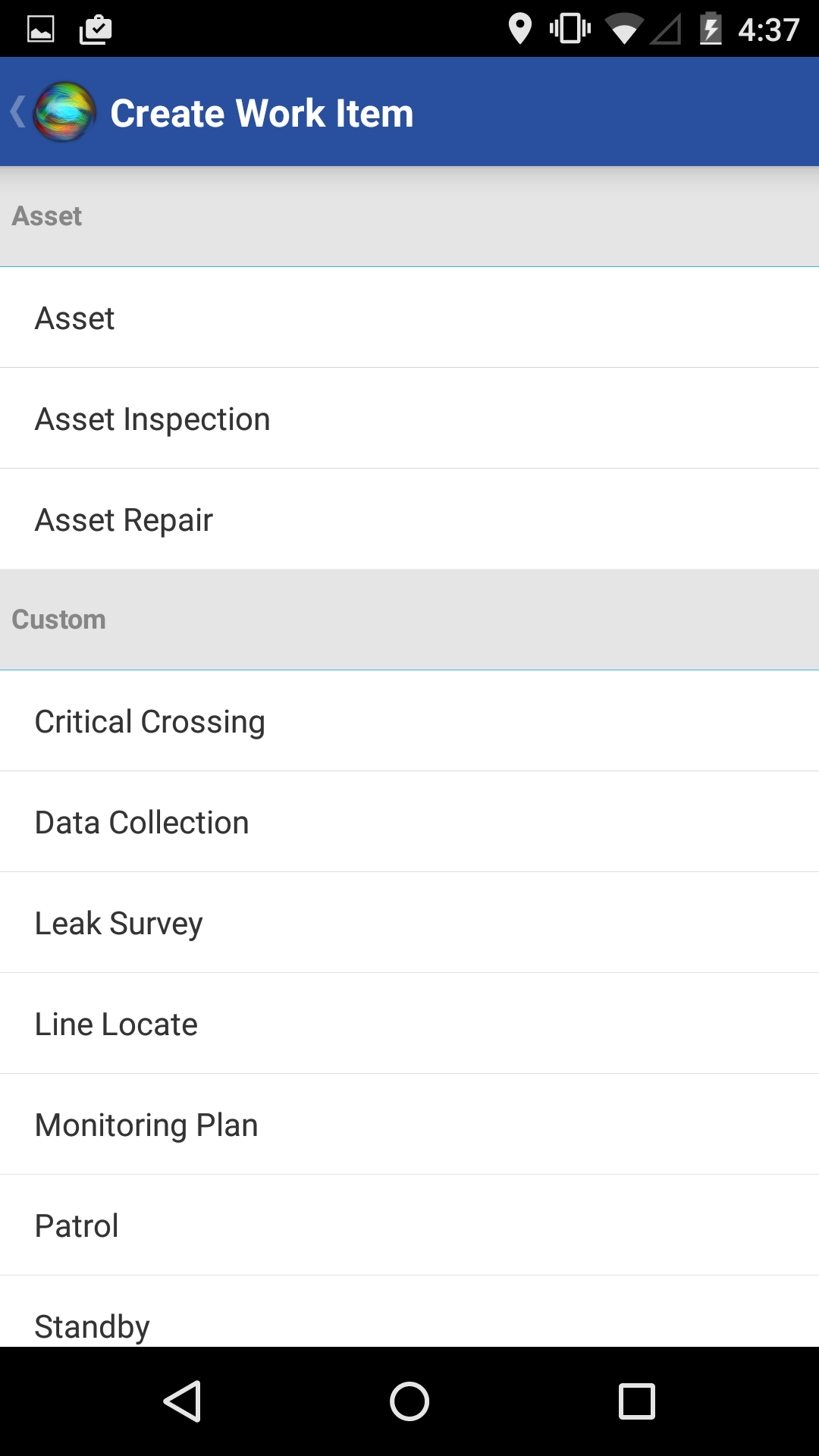The image size is (819, 1456).
Task: Choose Patrol work item
Action: tap(409, 1225)
